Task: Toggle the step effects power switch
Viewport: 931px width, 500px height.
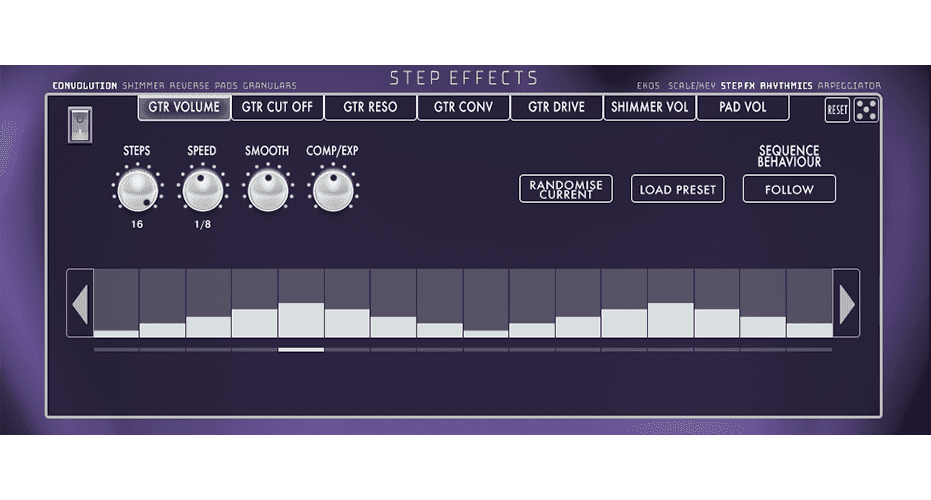Action: pos(80,125)
